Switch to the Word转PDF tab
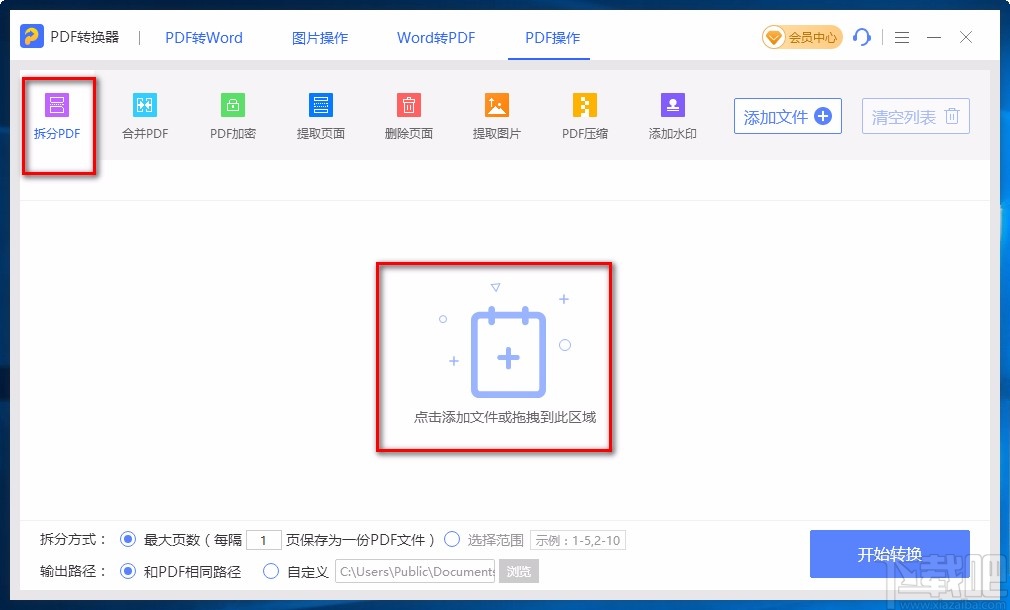 coord(435,37)
